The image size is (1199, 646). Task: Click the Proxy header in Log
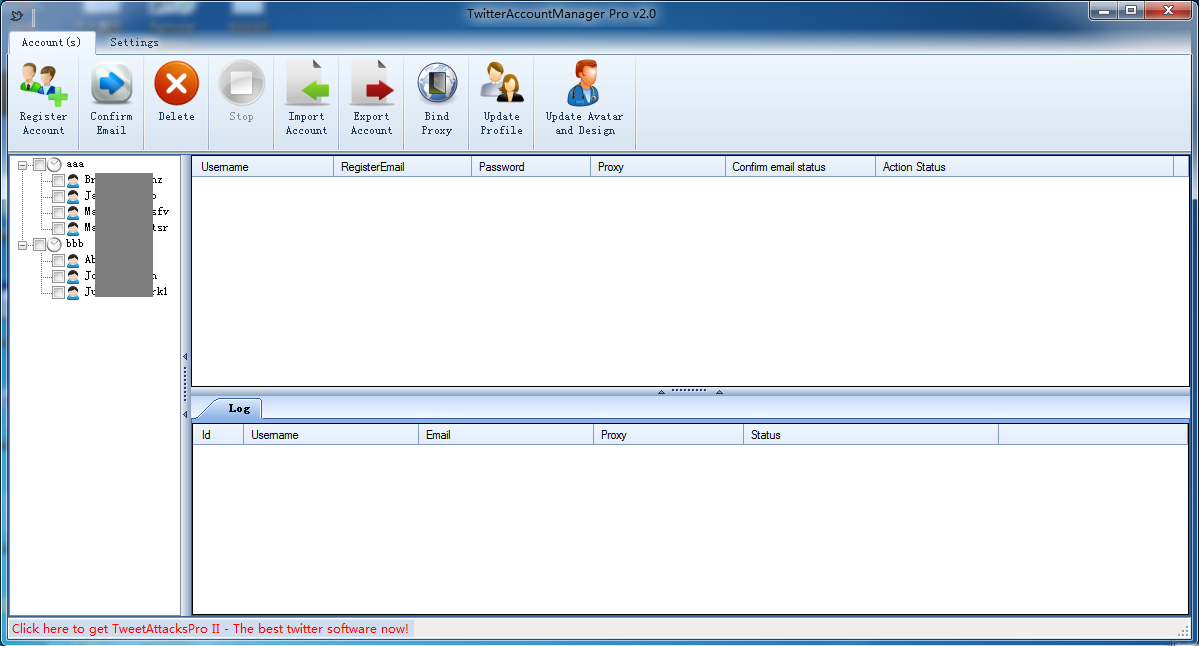tap(668, 435)
